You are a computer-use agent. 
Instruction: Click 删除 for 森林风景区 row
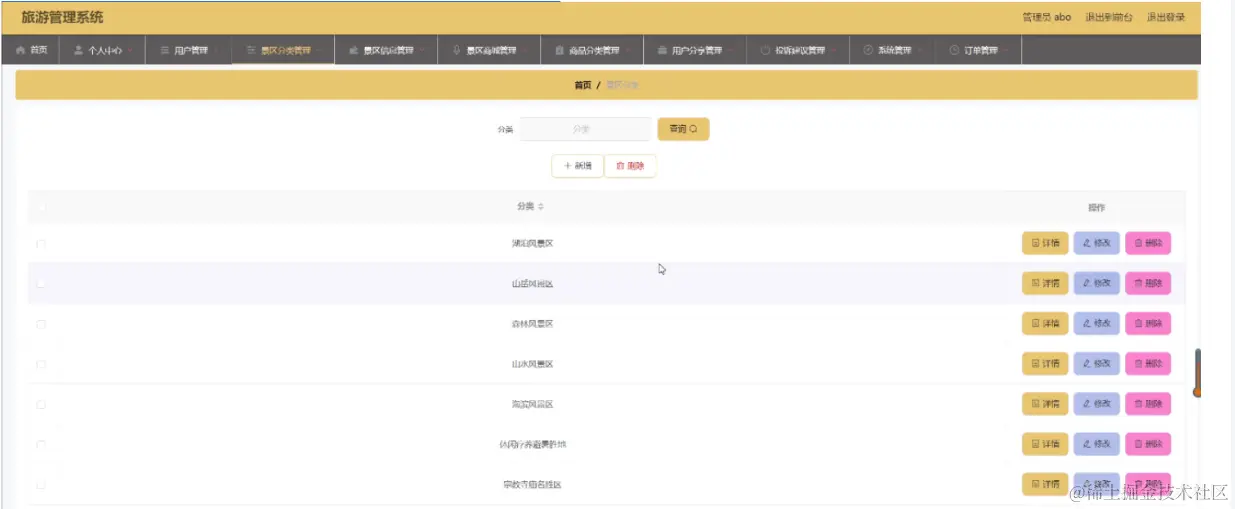[x=1148, y=323]
